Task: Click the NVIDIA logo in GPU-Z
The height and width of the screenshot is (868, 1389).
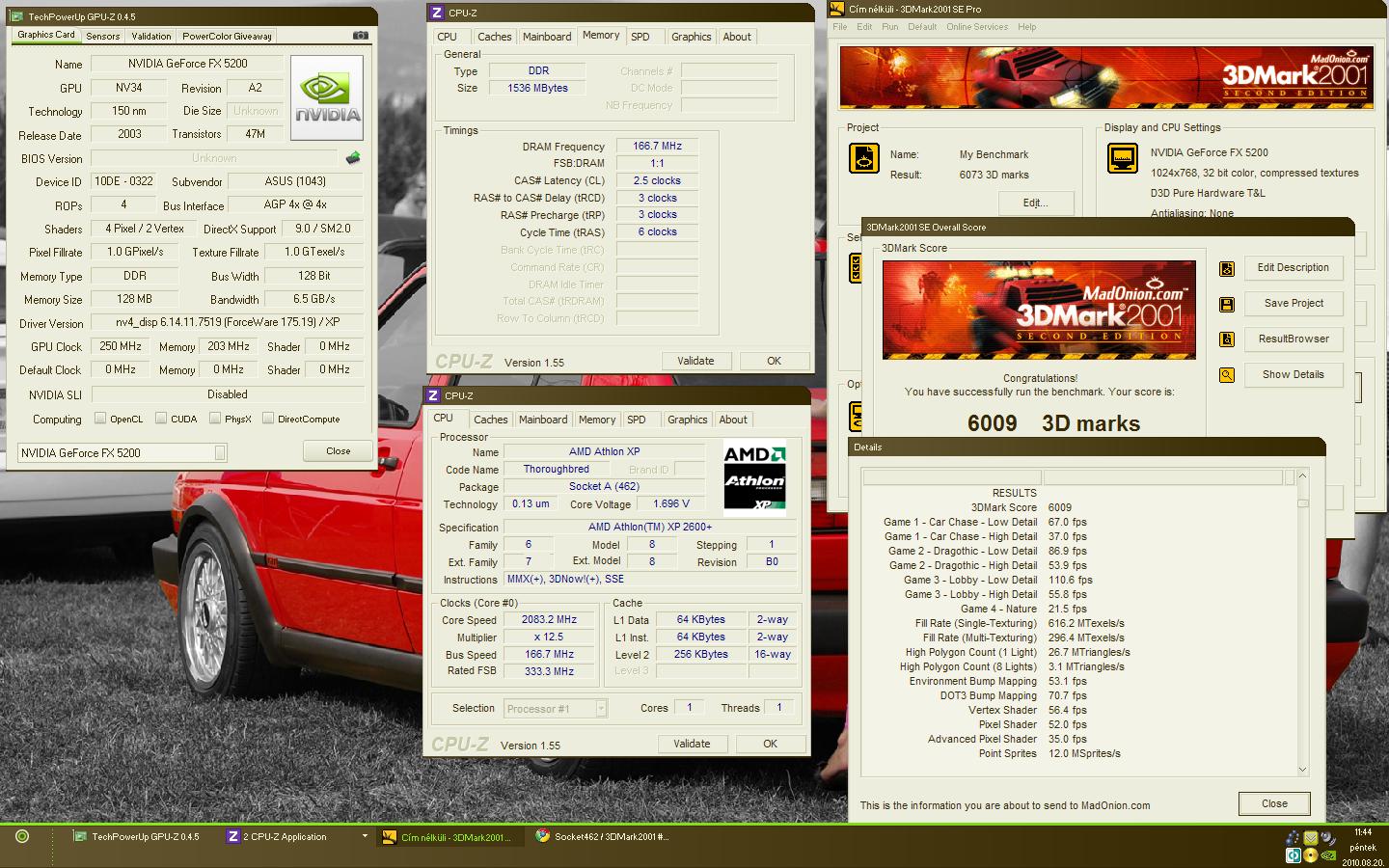Action: coord(327,97)
